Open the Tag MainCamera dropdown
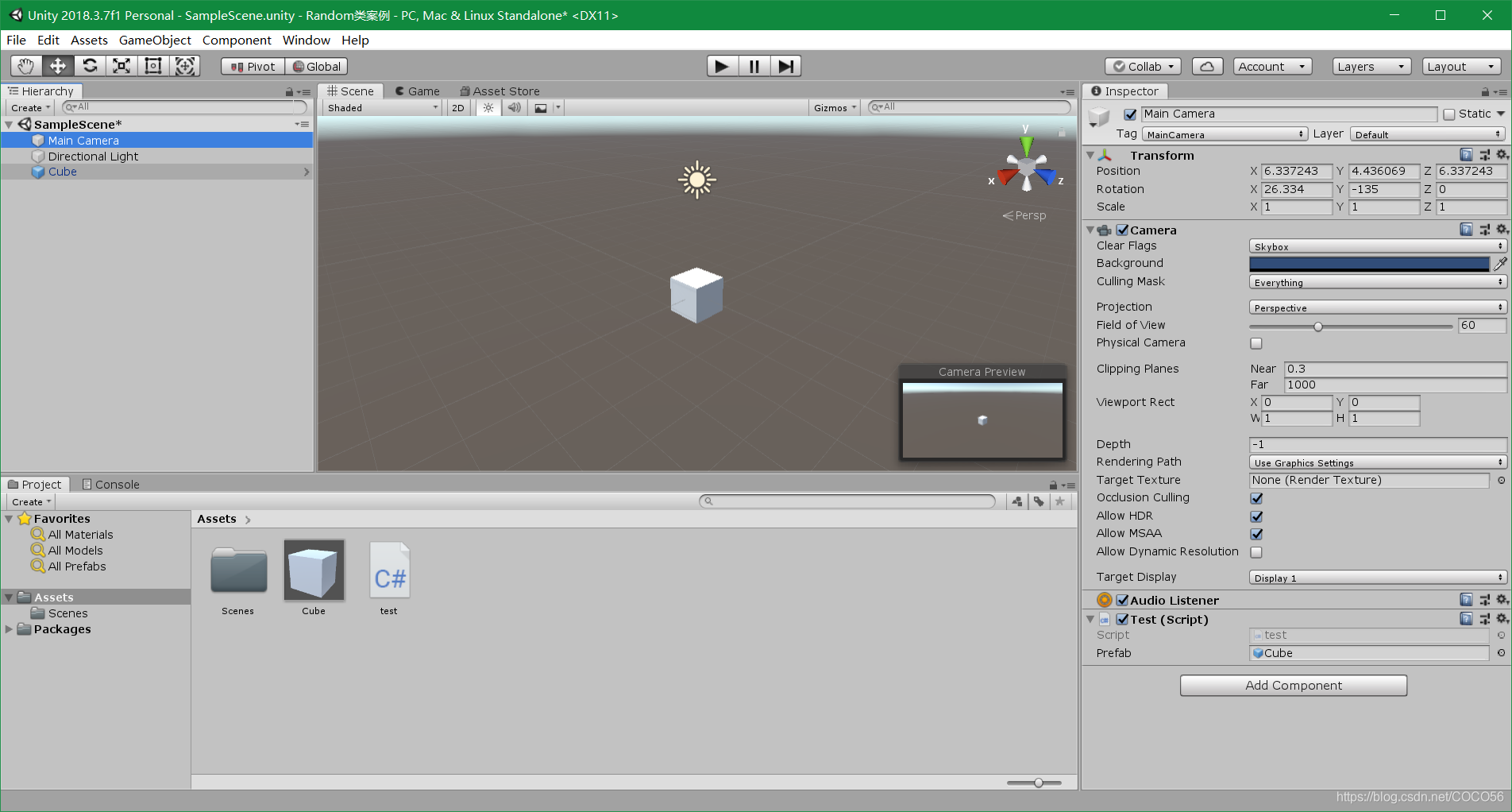This screenshot has width=1512, height=812. [x=1225, y=134]
